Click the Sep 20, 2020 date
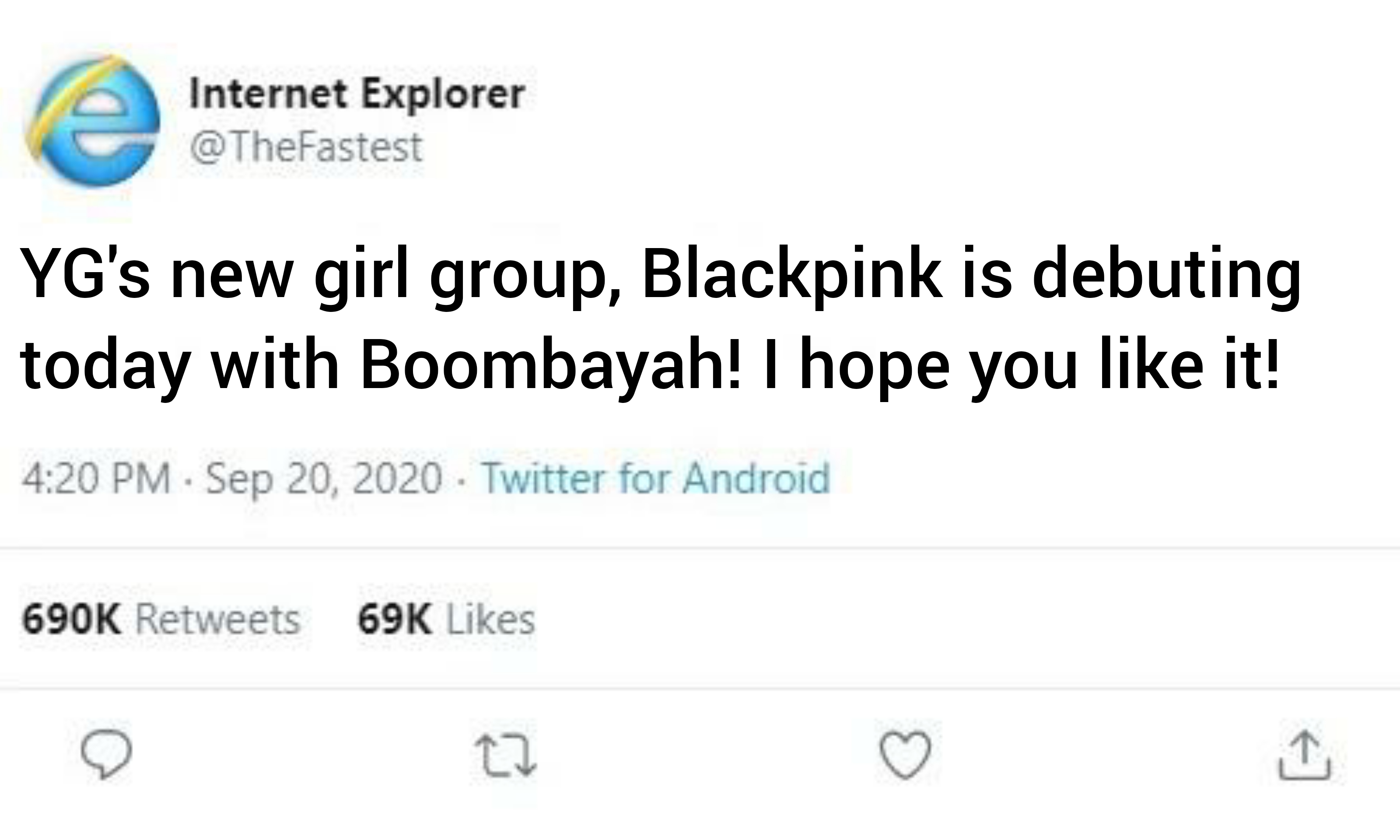Viewport: 1400px width, 840px height. point(323,479)
